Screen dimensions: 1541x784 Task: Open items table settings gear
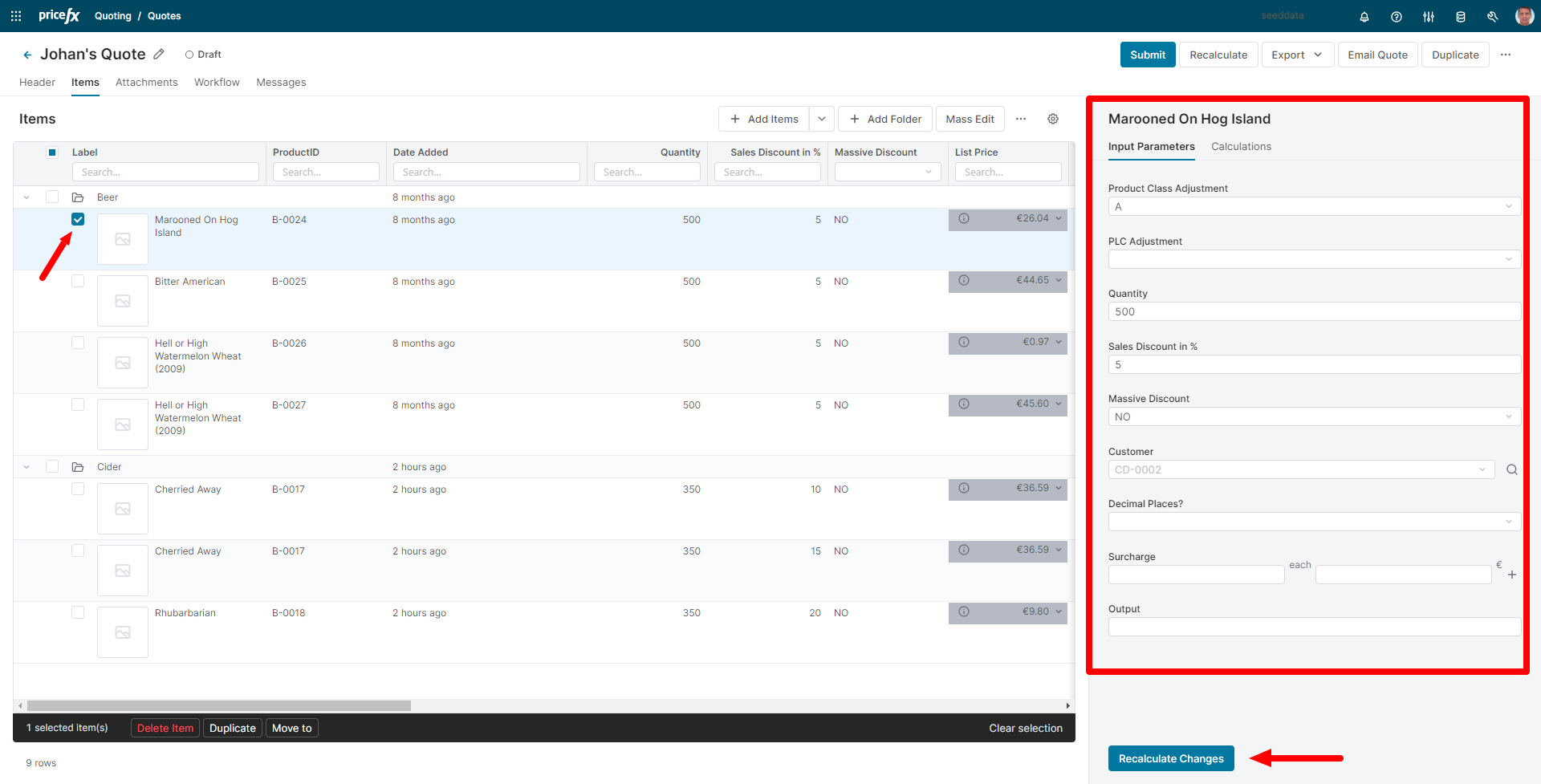coord(1052,119)
